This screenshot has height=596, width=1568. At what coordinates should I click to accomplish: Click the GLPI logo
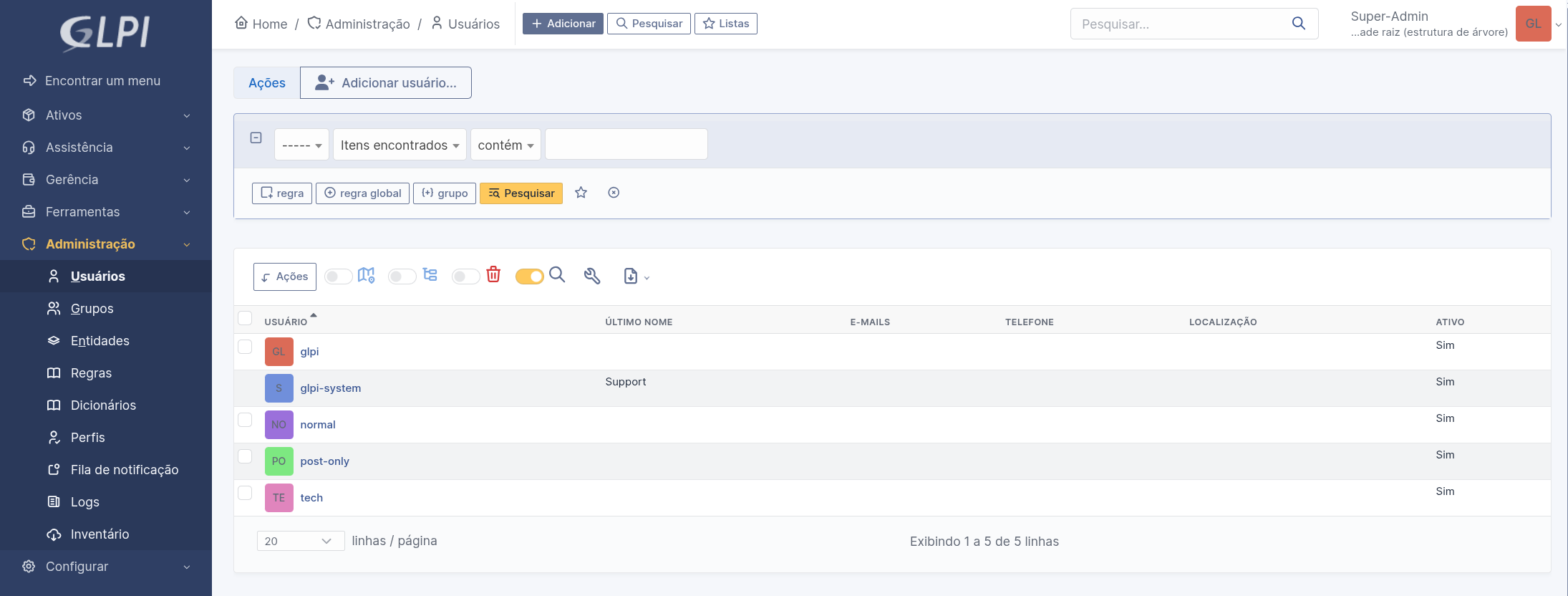coord(105,33)
